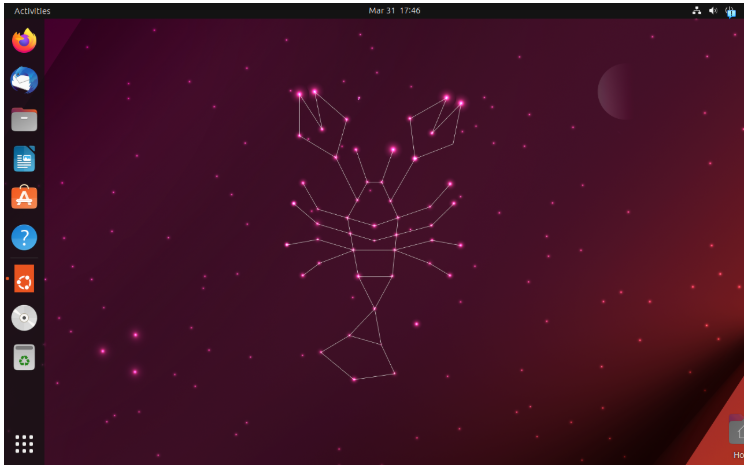This screenshot has height=465, width=747.
Task: Launch LibreOffice Writer from the dock
Action: (24, 159)
